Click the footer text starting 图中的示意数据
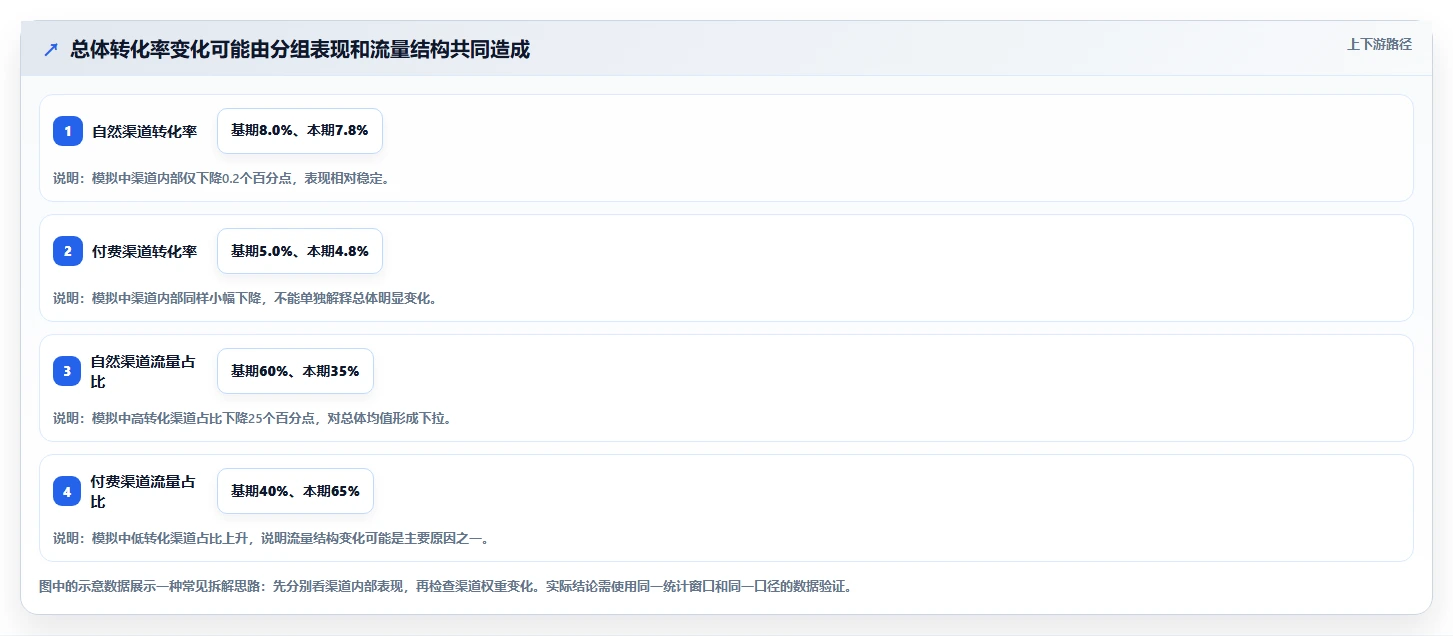The width and height of the screenshot is (1453, 636). click(445, 586)
